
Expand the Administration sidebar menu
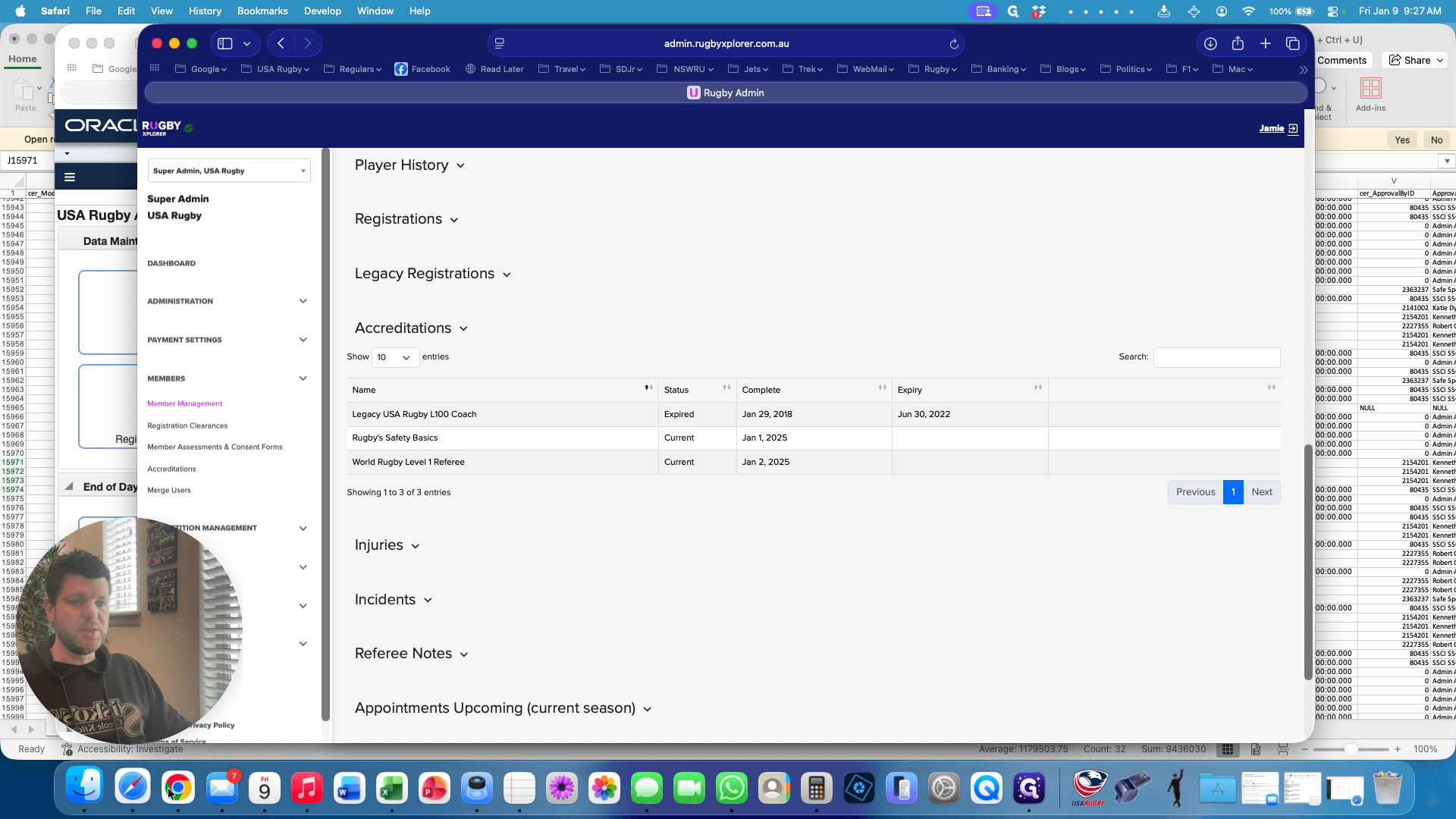click(x=227, y=301)
